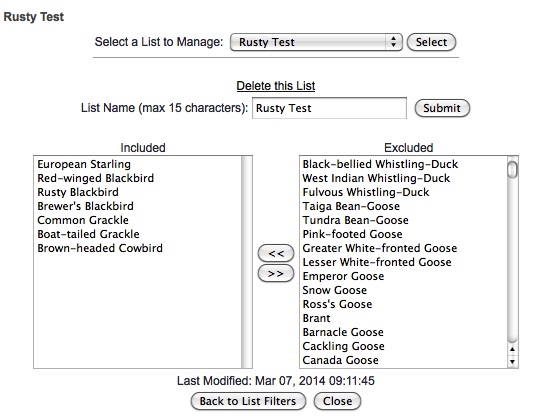Image resolution: width=545 pixels, height=419 pixels.
Task: Select Ross's Goose in Excluded list
Action: [404, 304]
